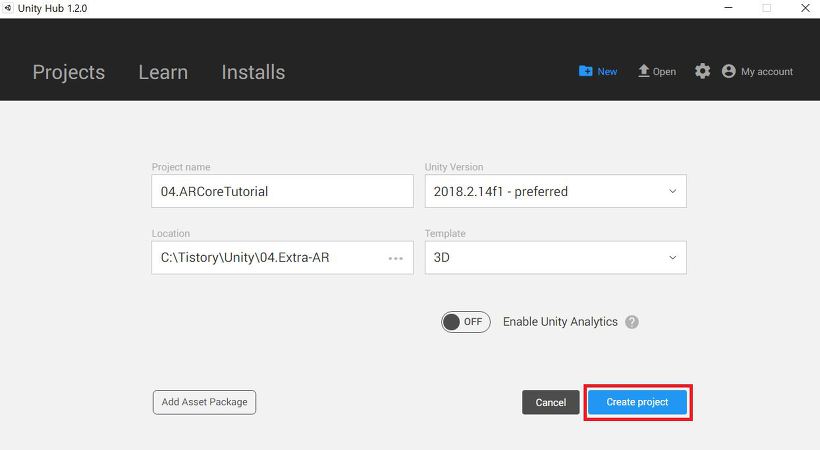
Task: Click the Open upload arrow icon
Action: pos(644,71)
